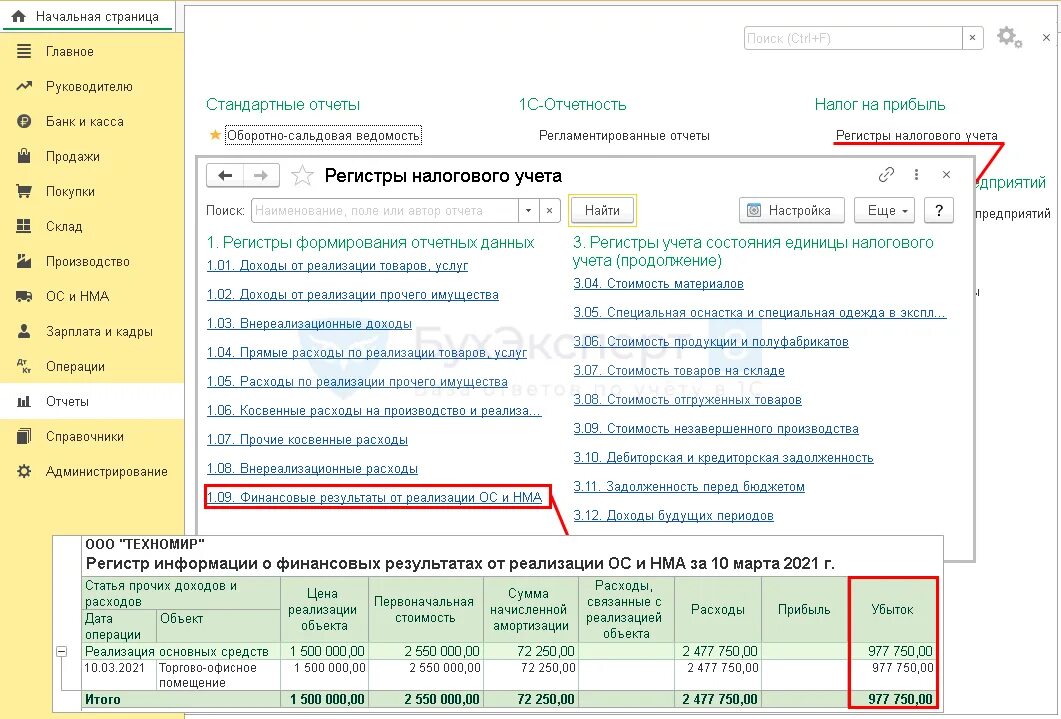Go back with the left arrow button
This screenshot has height=719, width=1061.
click(x=225, y=176)
